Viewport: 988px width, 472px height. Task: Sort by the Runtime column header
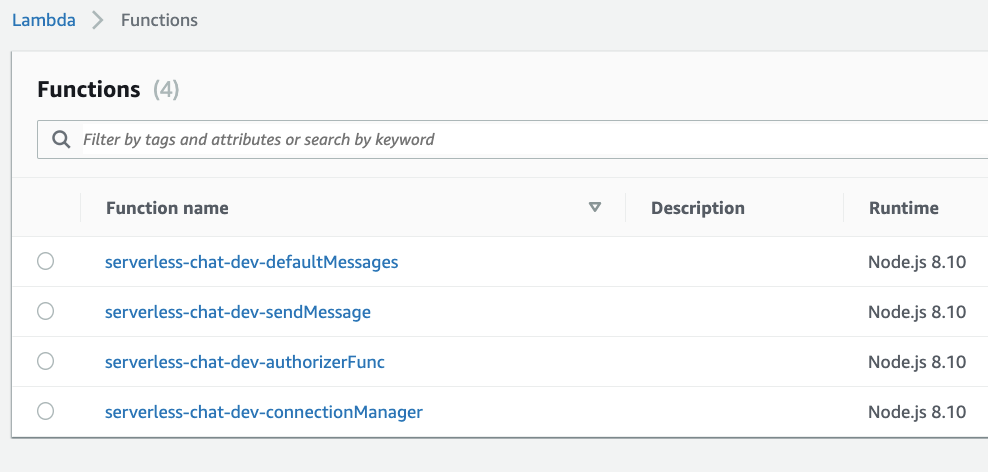tap(903, 208)
